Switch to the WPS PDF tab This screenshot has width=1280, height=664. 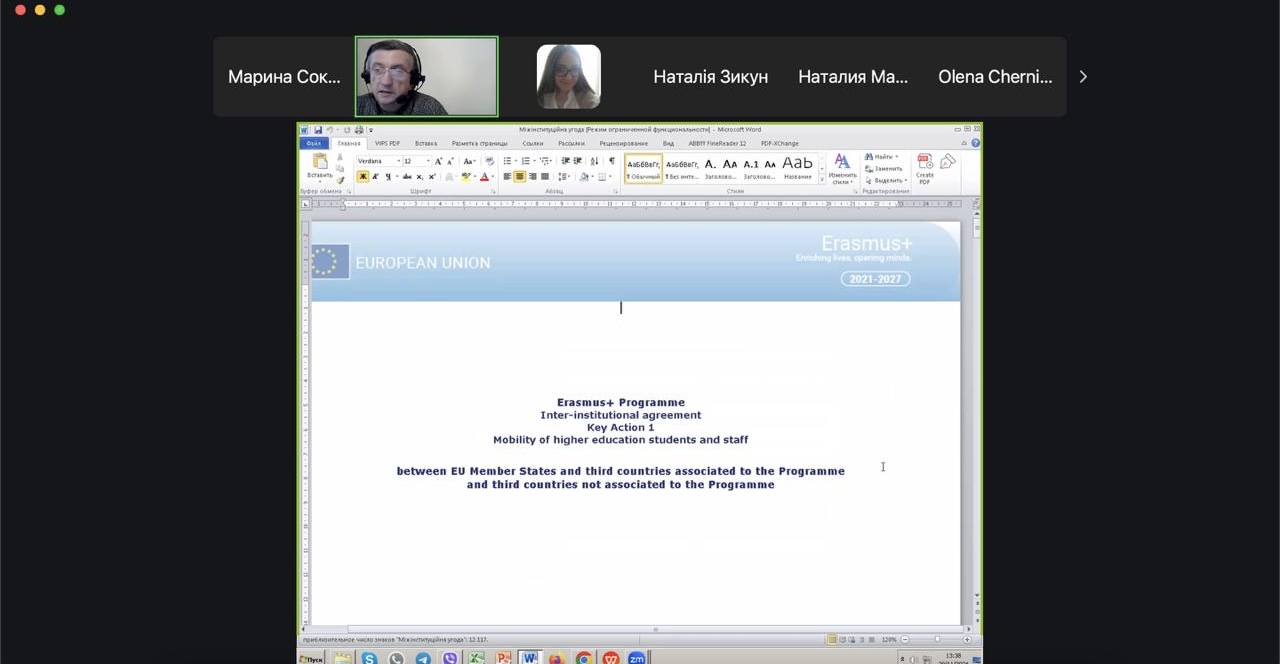point(387,143)
